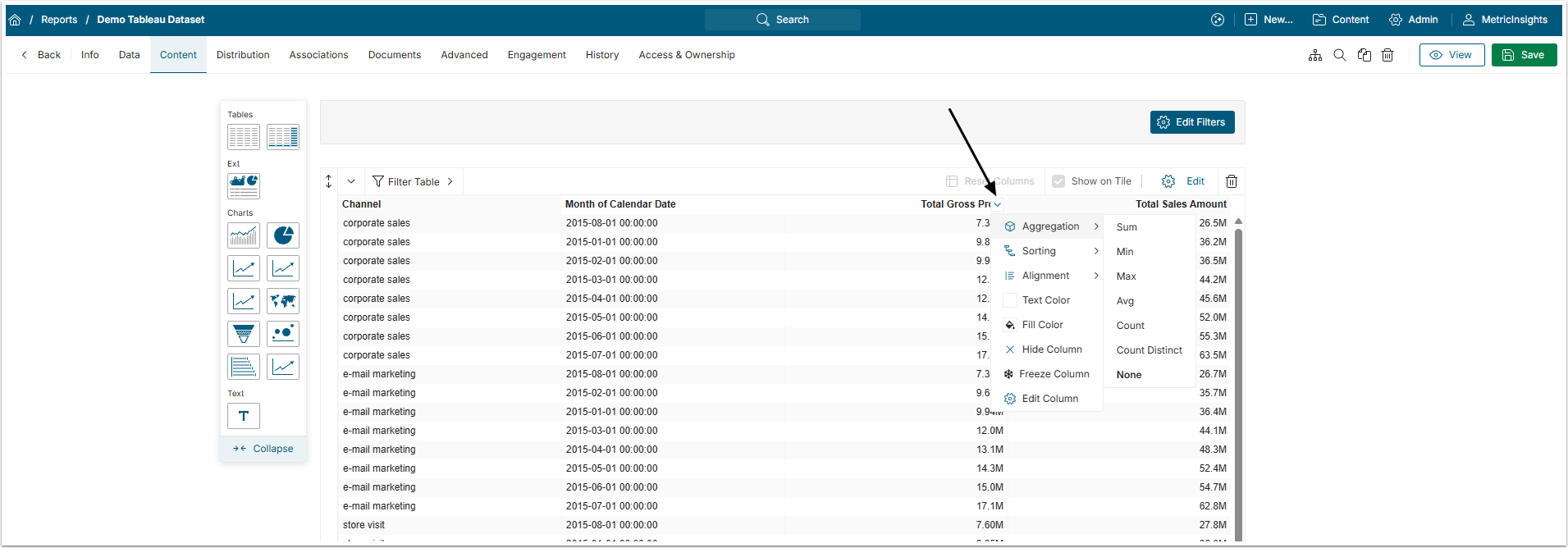This screenshot has height=548, width=1568.
Task: Select the funnel chart icon
Action: (x=244, y=334)
